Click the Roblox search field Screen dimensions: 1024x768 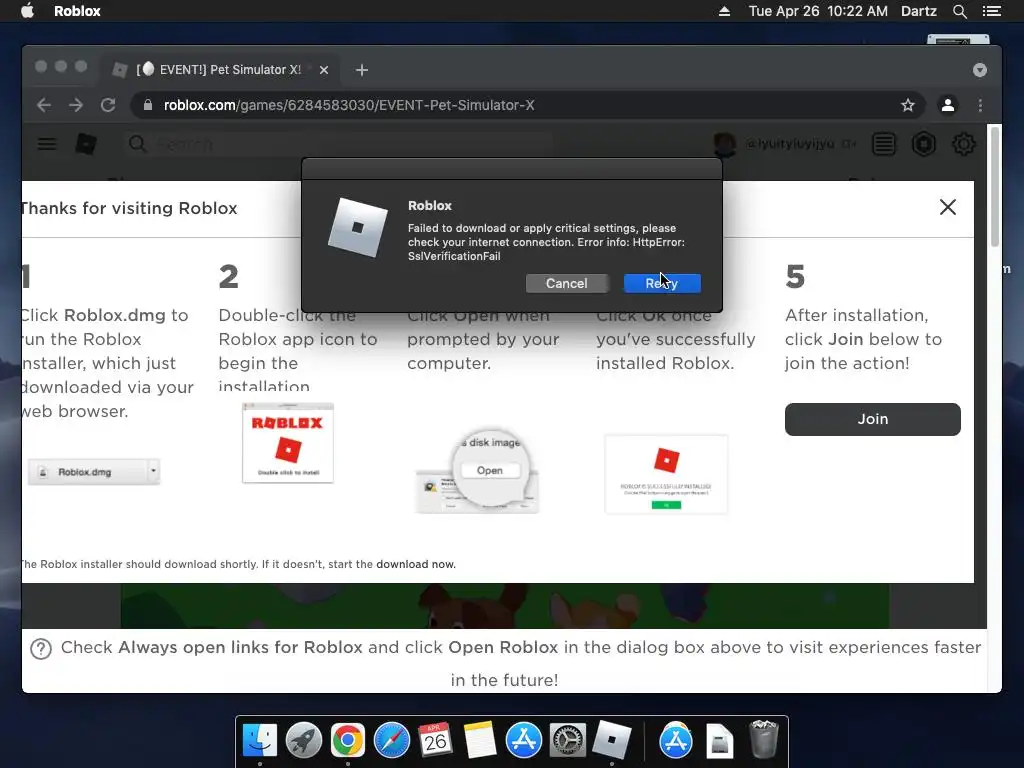pos(340,144)
